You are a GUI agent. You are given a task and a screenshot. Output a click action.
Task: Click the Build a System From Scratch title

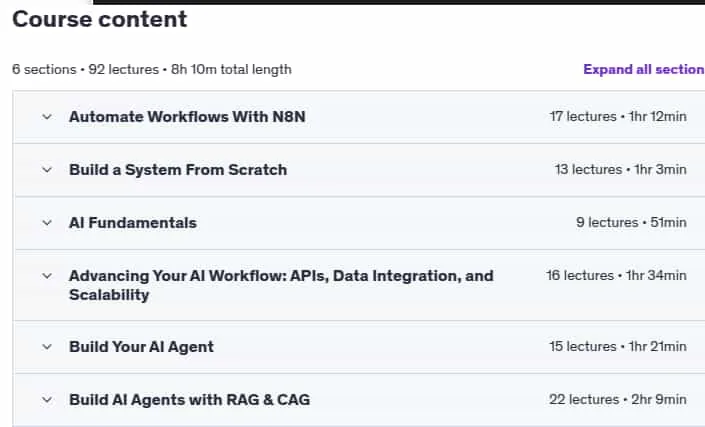pyautogui.click(x=178, y=170)
